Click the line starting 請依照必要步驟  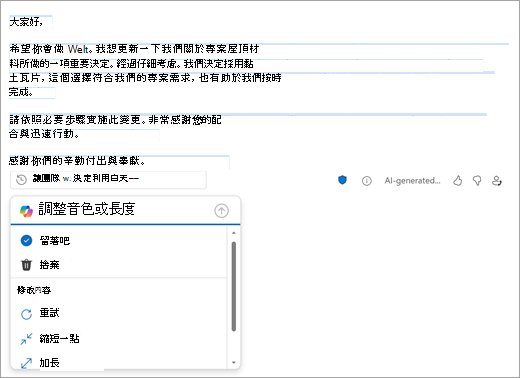[x=115, y=120]
